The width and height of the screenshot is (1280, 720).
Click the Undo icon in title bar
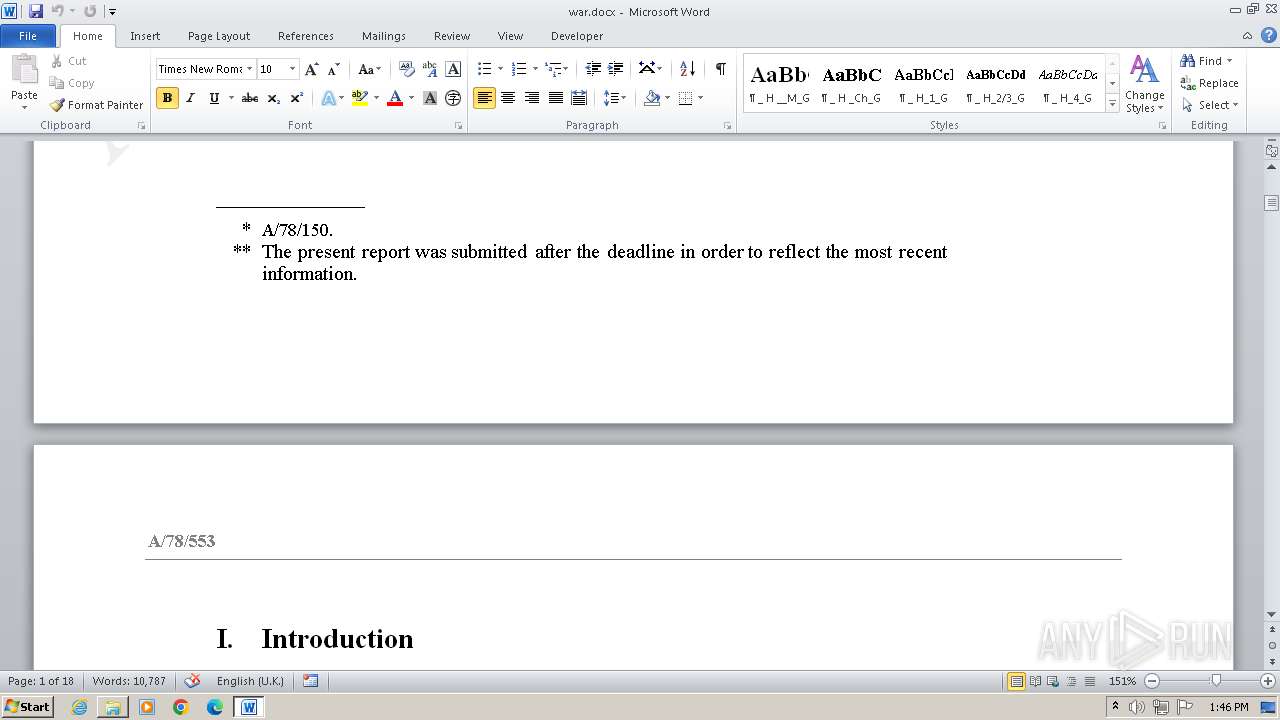pyautogui.click(x=57, y=11)
